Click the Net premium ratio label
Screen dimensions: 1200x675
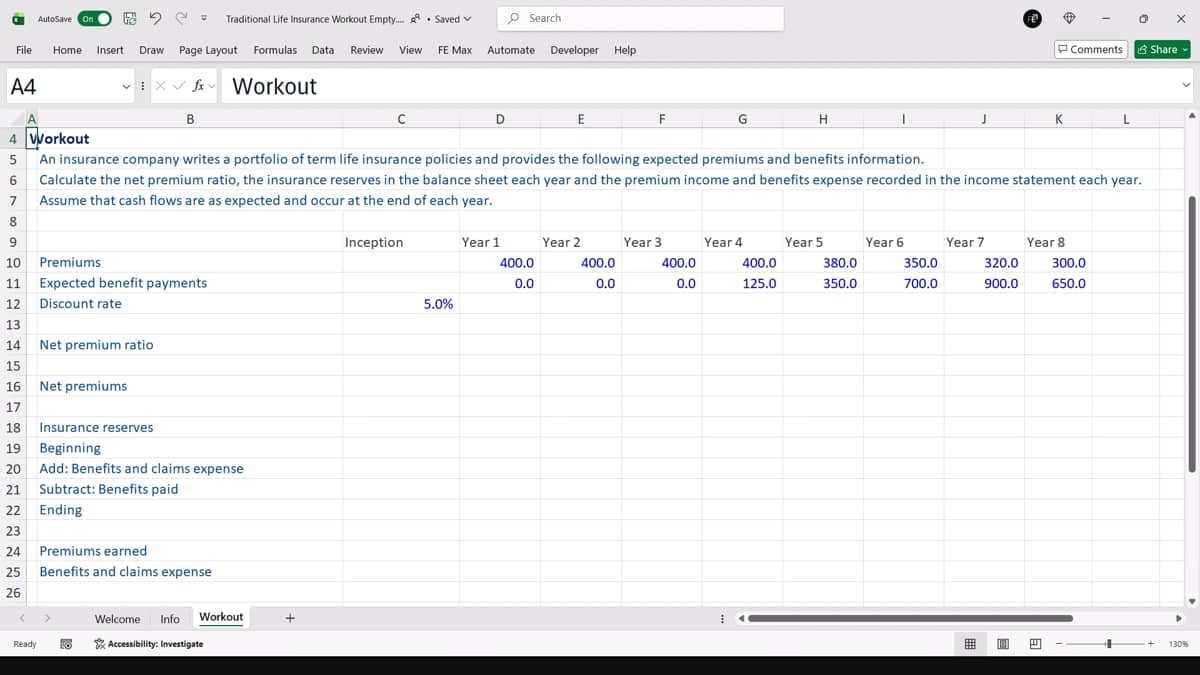coord(96,345)
